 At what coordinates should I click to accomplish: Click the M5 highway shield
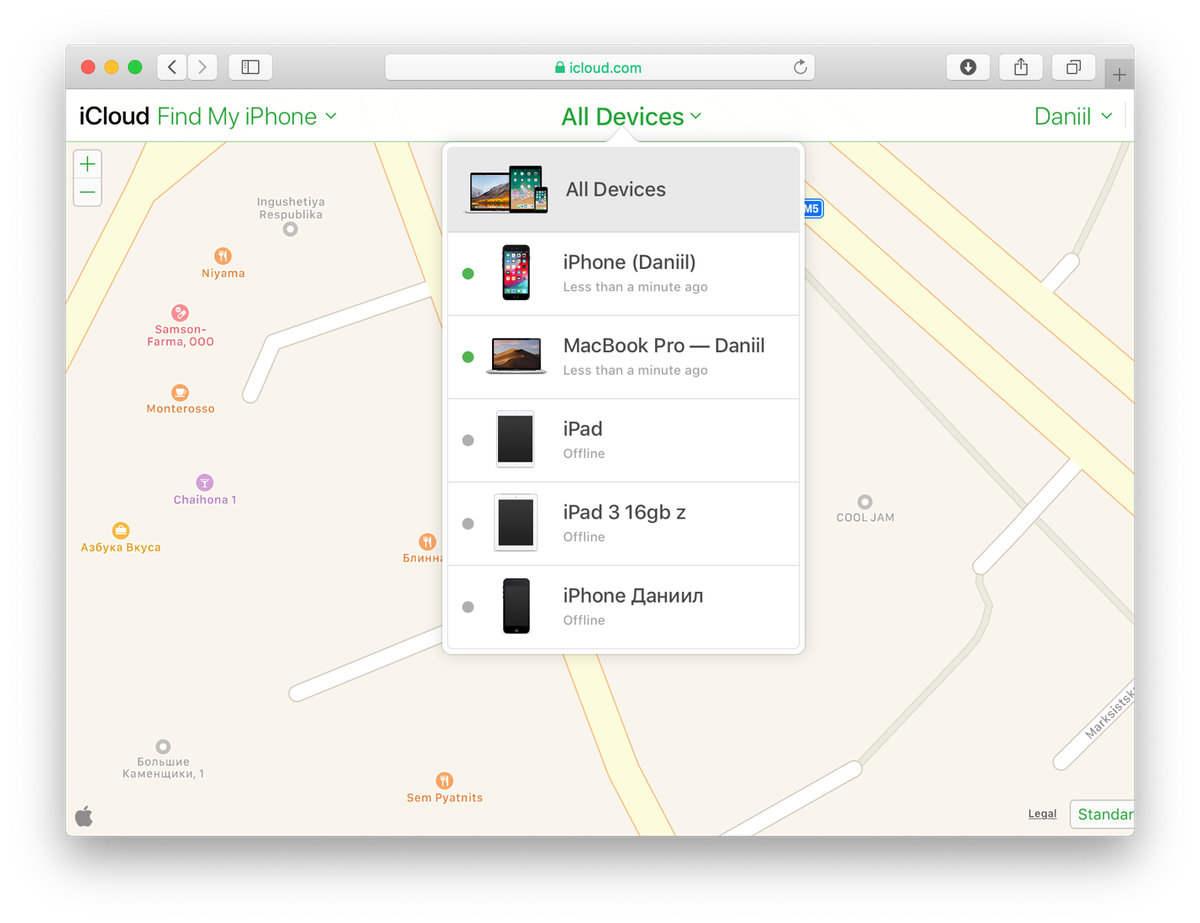(x=812, y=209)
